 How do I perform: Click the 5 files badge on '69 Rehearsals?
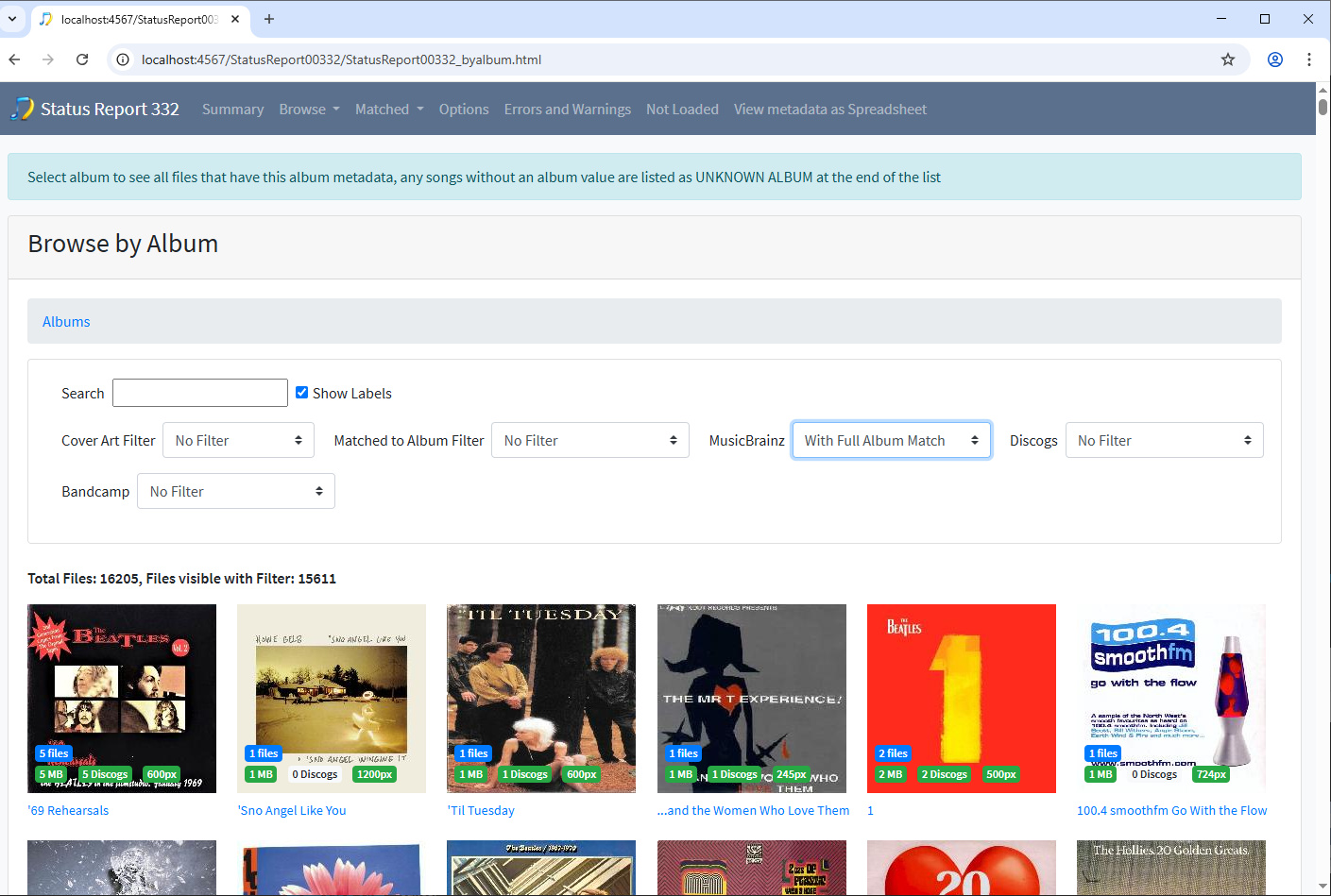click(54, 753)
